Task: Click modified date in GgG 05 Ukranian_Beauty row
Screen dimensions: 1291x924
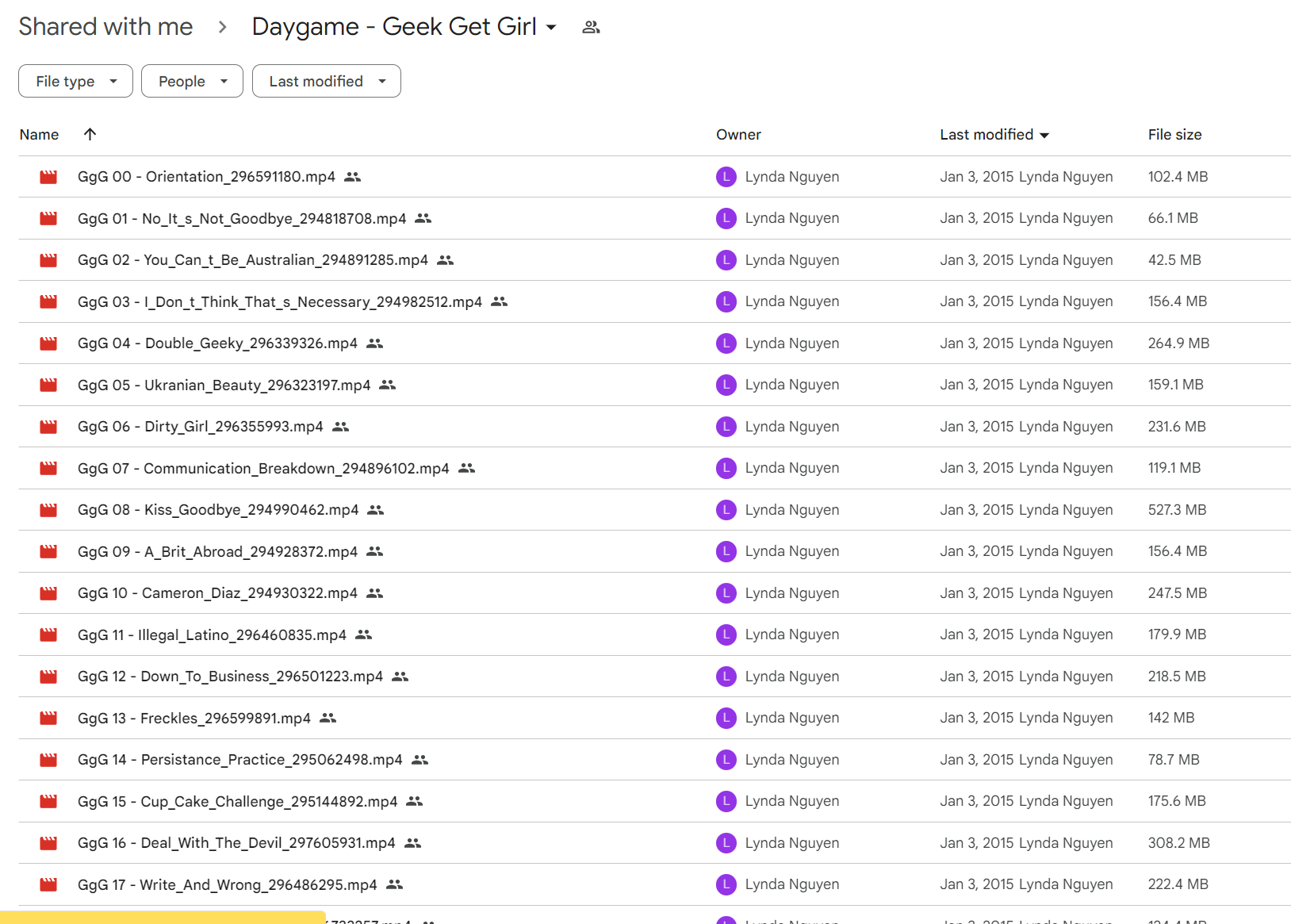Action: click(977, 385)
